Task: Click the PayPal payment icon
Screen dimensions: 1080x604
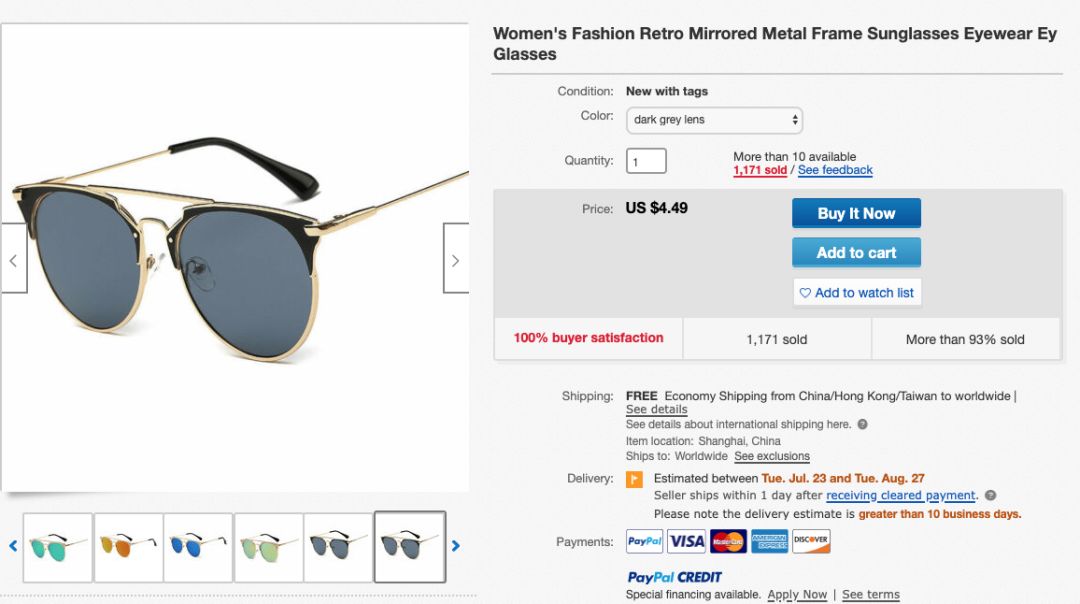Action: (645, 541)
